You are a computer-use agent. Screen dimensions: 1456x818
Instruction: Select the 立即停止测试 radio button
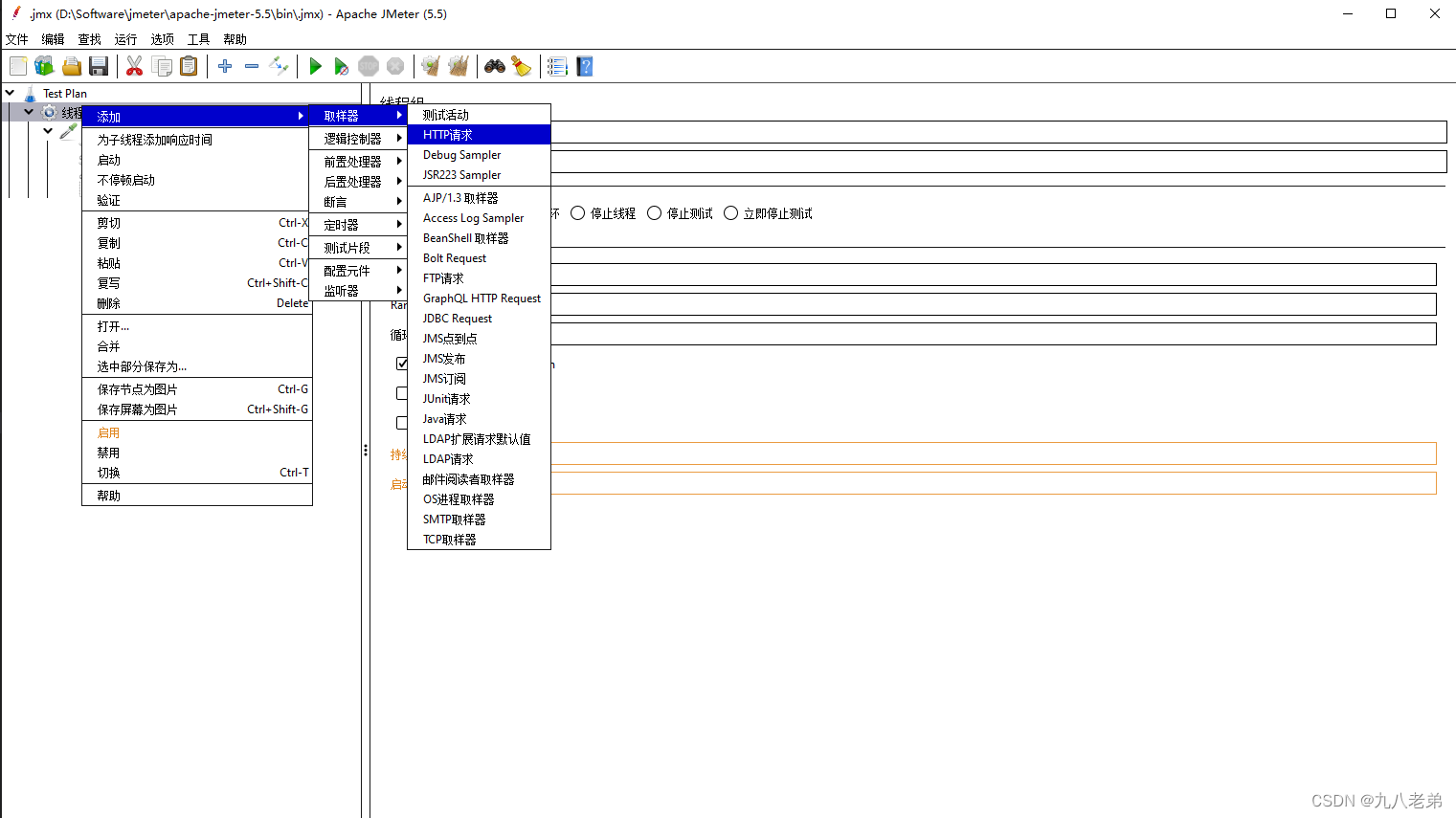[x=731, y=213]
